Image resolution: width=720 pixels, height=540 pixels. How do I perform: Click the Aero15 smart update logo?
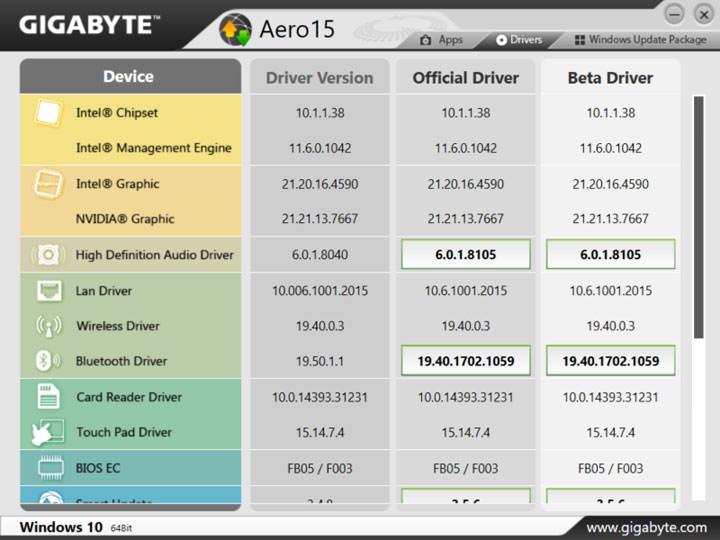pyautogui.click(x=236, y=29)
